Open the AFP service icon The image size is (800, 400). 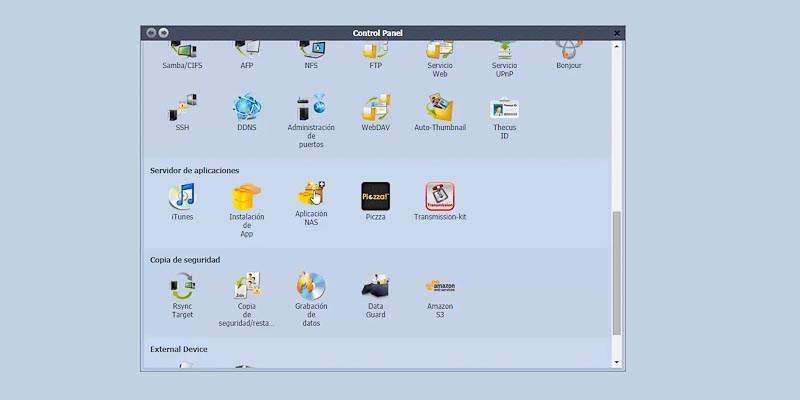(x=247, y=51)
